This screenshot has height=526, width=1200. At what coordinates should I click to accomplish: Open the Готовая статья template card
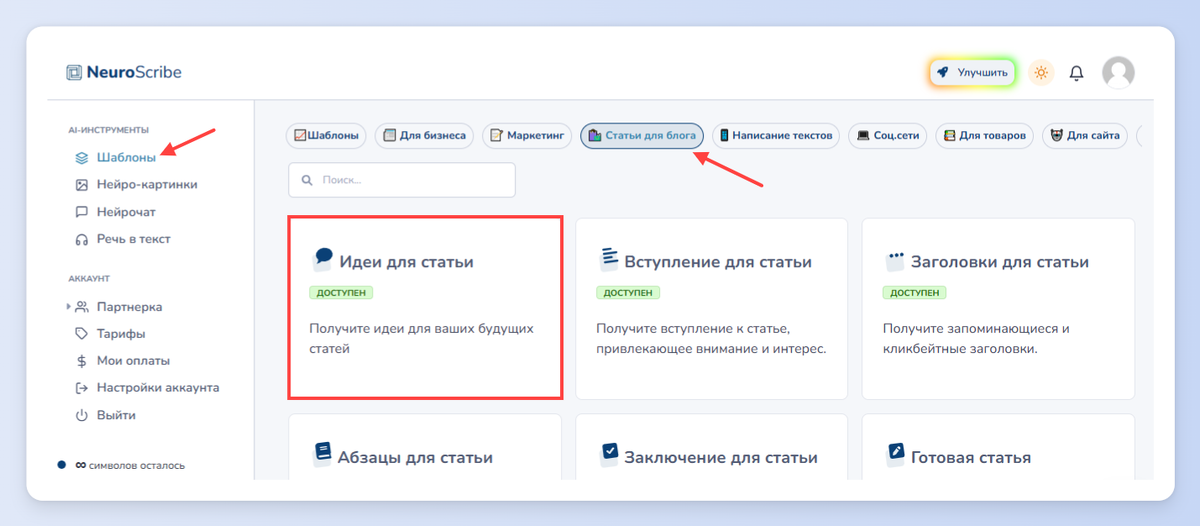(x=998, y=447)
